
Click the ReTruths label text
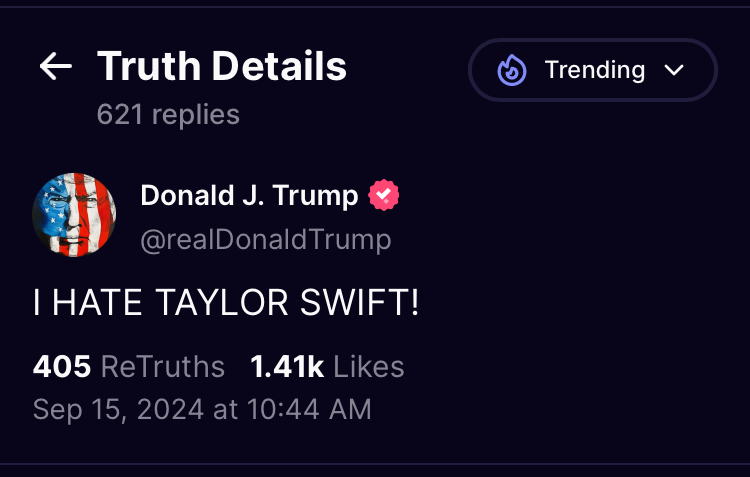(x=163, y=367)
